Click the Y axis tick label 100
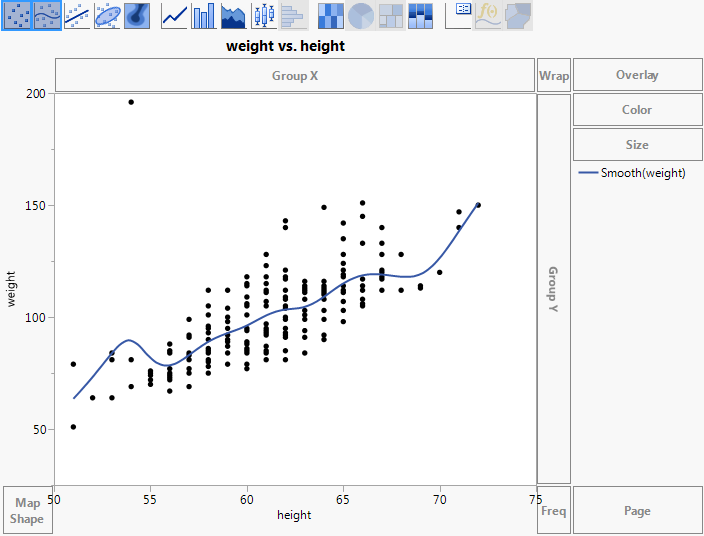This screenshot has width=704, height=536. click(x=35, y=317)
